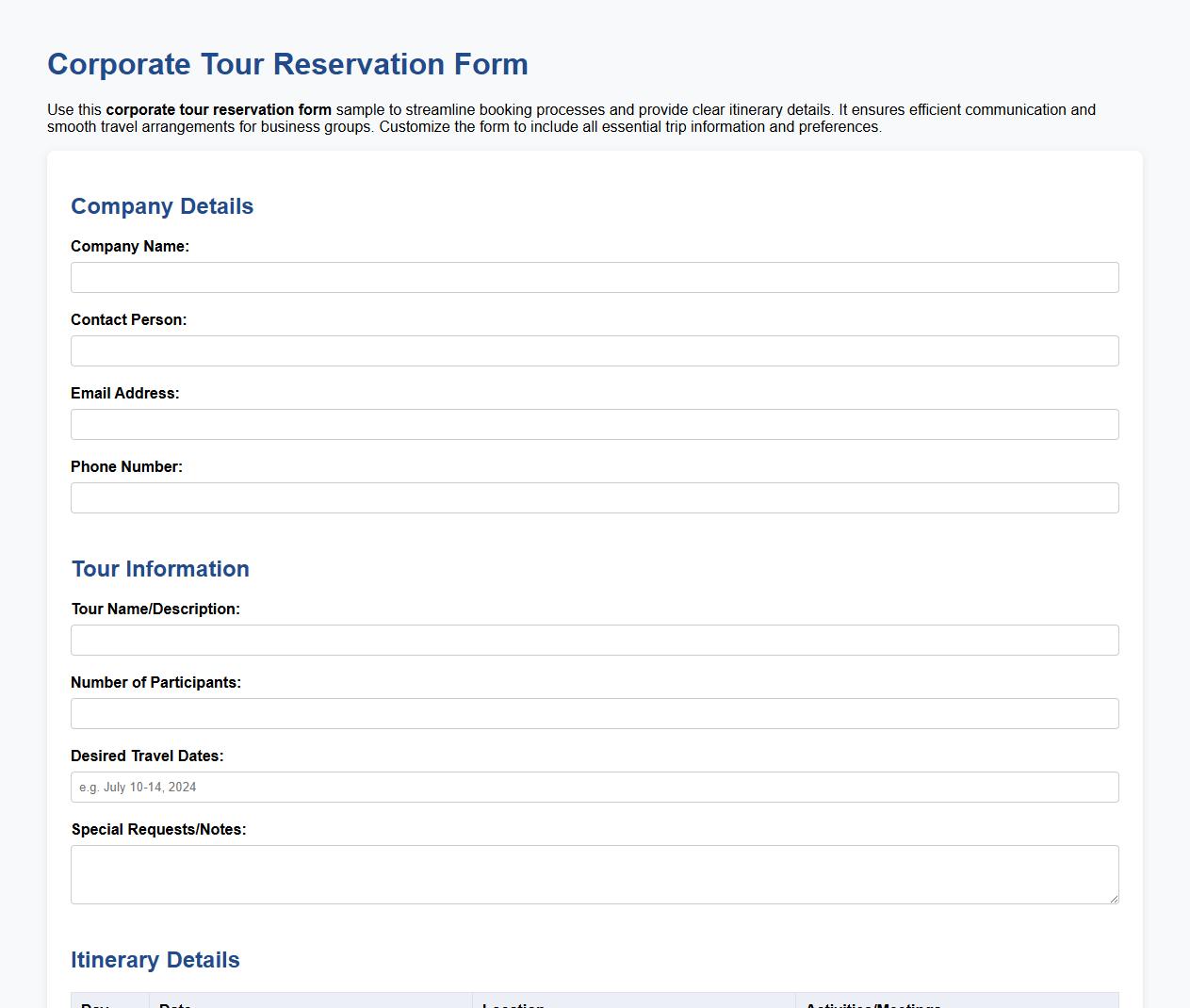
Task: Click the Day column header
Action: 92,1004
